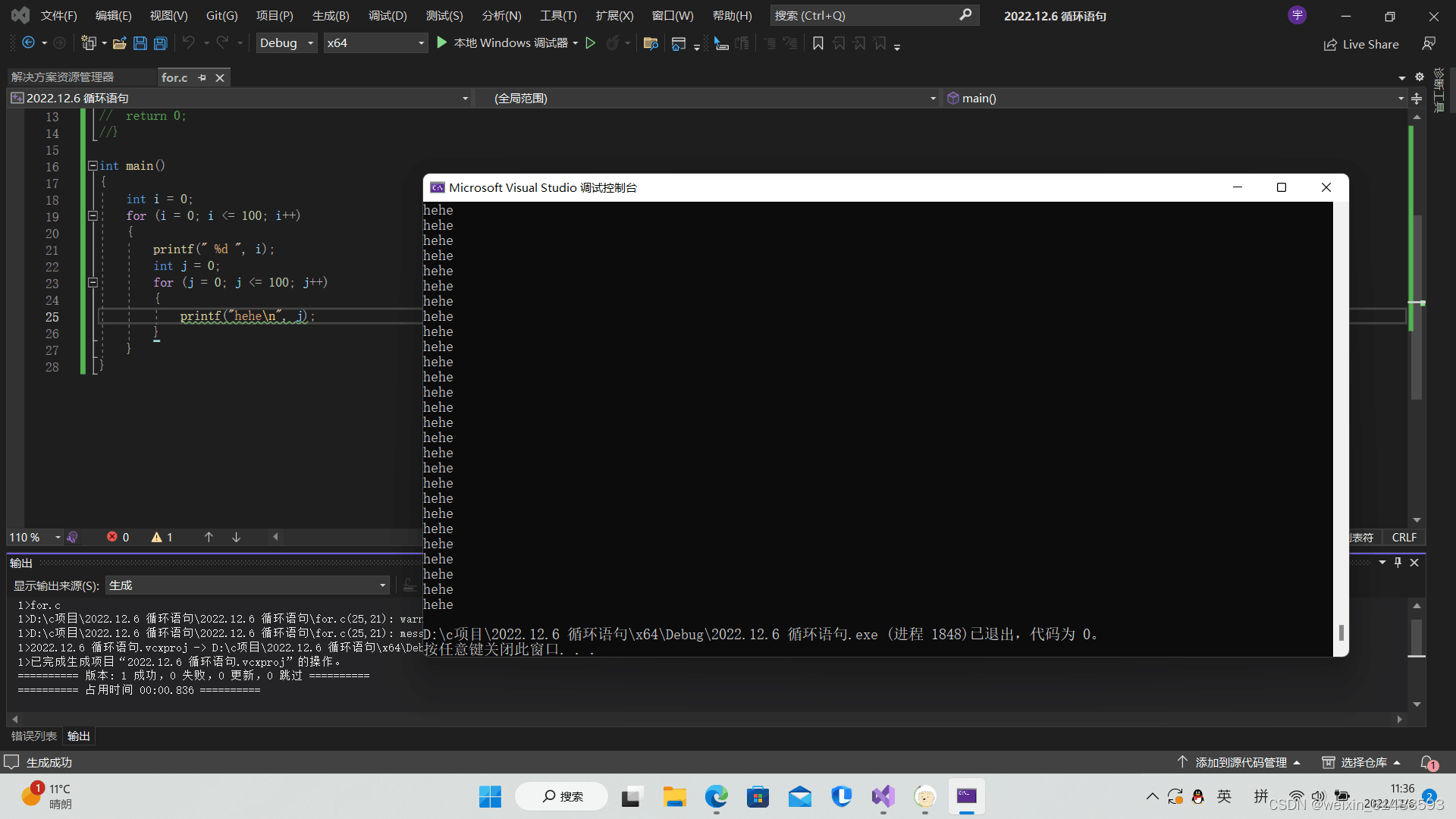Close the for.c tab
This screenshot has width=1456, height=819.
(220, 77)
